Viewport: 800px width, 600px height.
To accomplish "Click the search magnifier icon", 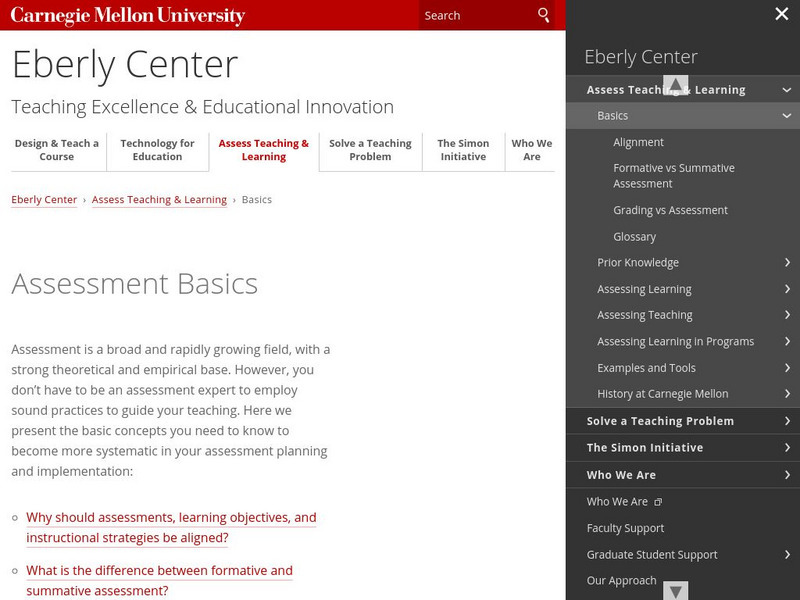I will tap(543, 15).
